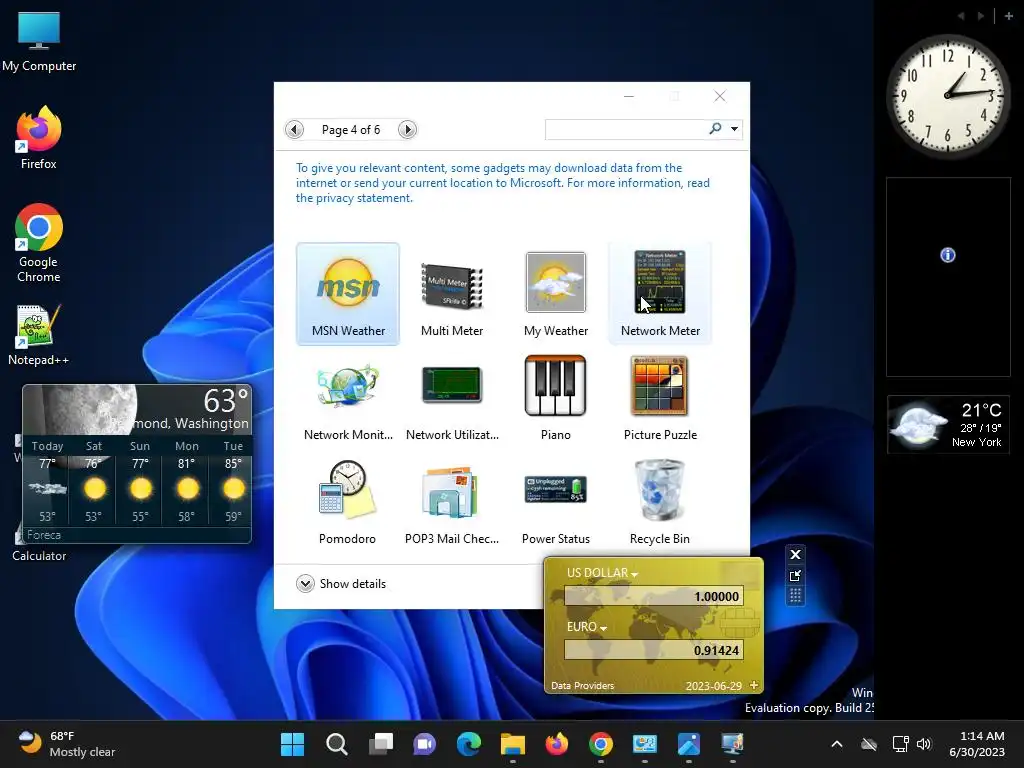Launch Microsoft Edge from taskbar
This screenshot has width=1024, height=768.
coord(469,744)
